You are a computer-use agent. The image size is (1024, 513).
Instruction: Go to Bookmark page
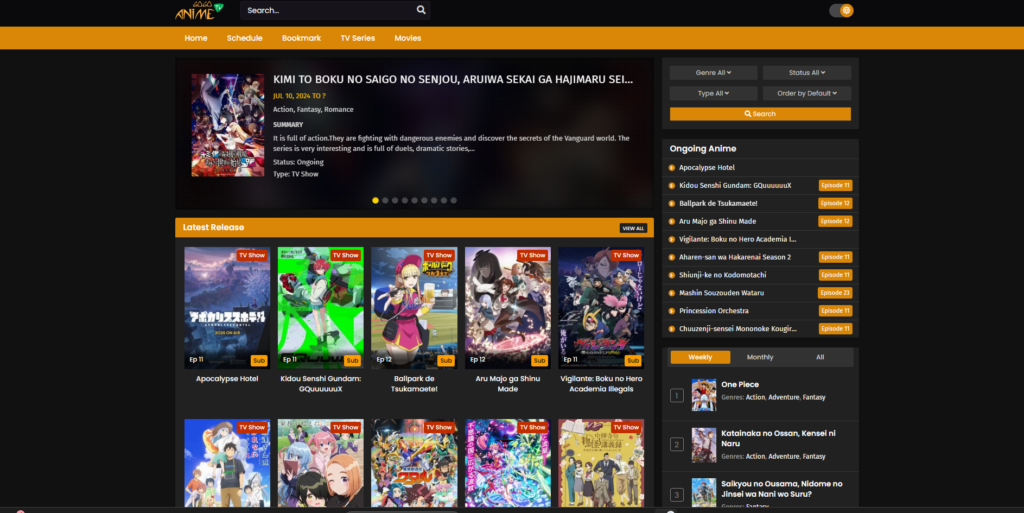301,38
